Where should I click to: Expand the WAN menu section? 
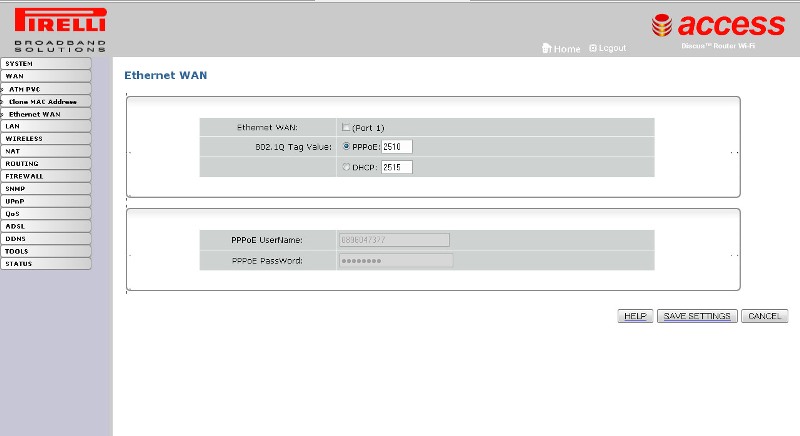point(45,76)
